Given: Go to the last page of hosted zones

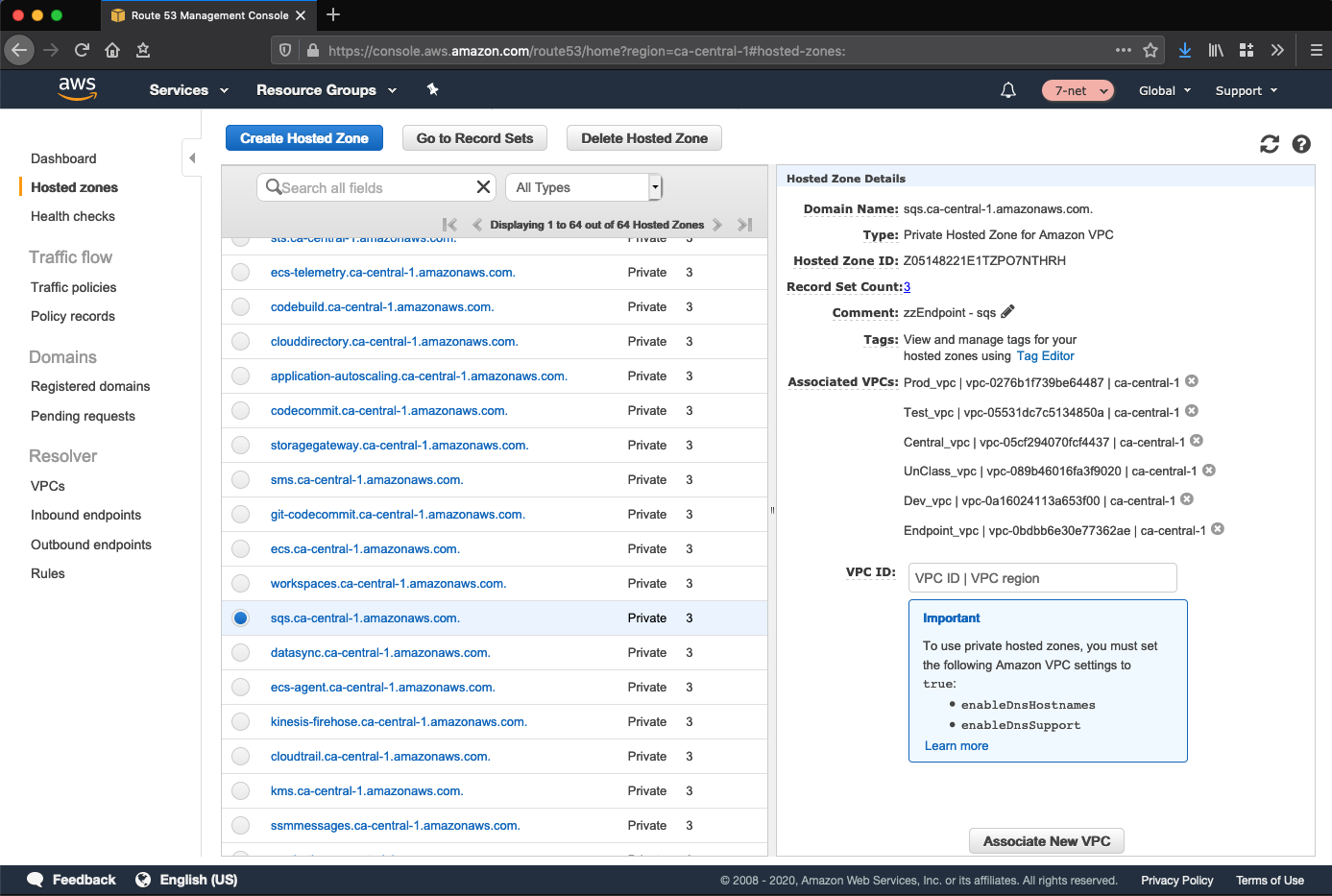Looking at the screenshot, I should click(x=744, y=225).
